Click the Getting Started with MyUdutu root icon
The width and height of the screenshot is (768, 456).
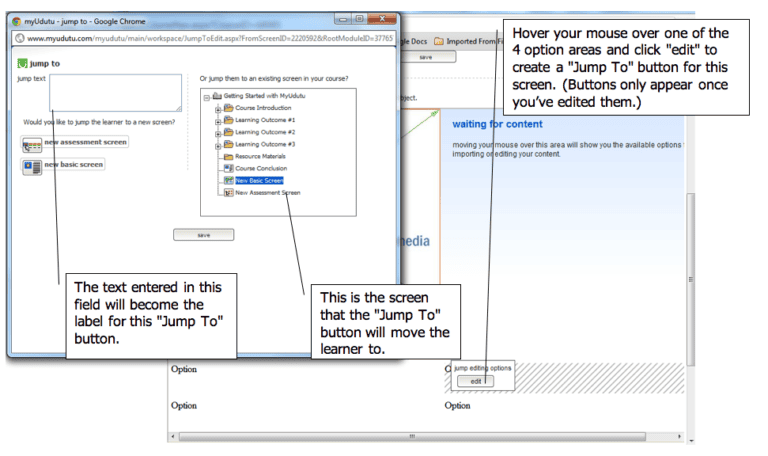pos(218,96)
